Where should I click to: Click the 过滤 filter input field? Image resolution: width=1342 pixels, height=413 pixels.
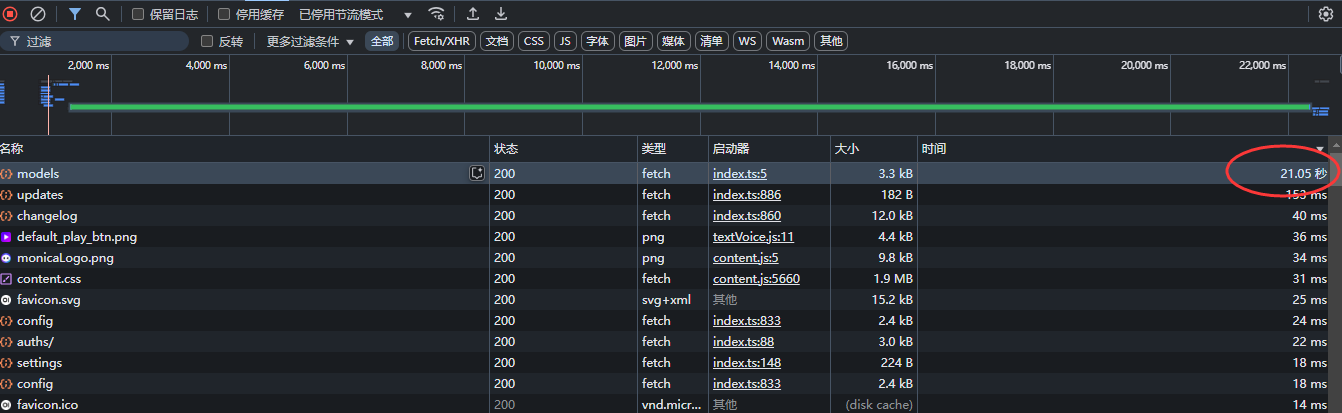pos(100,41)
